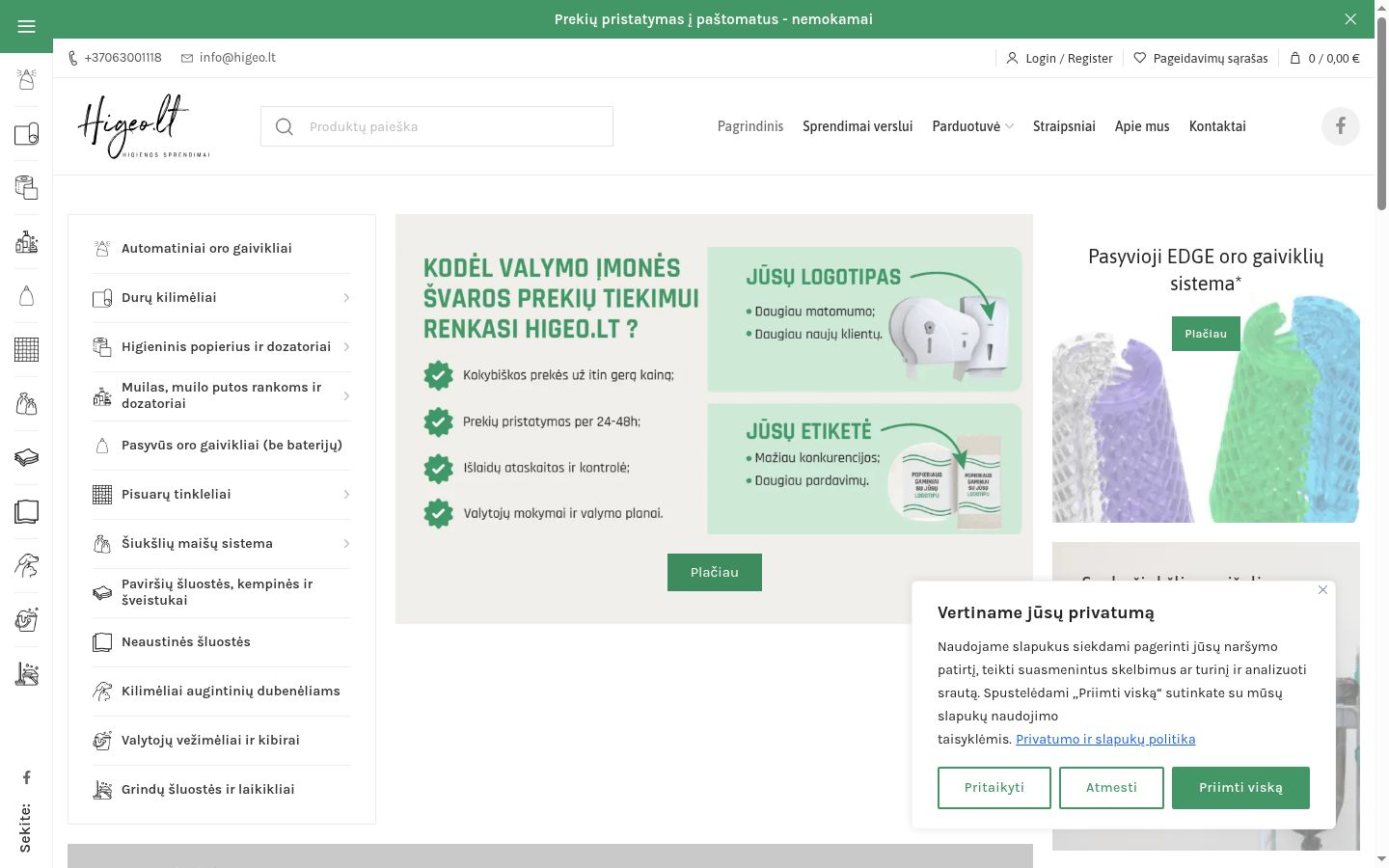Dismiss the green free delivery banner
Image resolution: width=1389 pixels, height=868 pixels.
[1350, 19]
